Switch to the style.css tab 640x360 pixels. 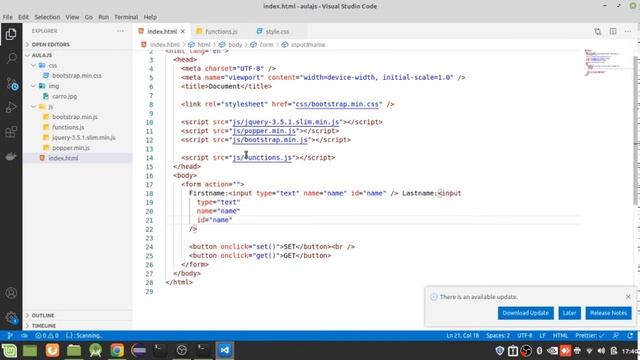(277, 31)
